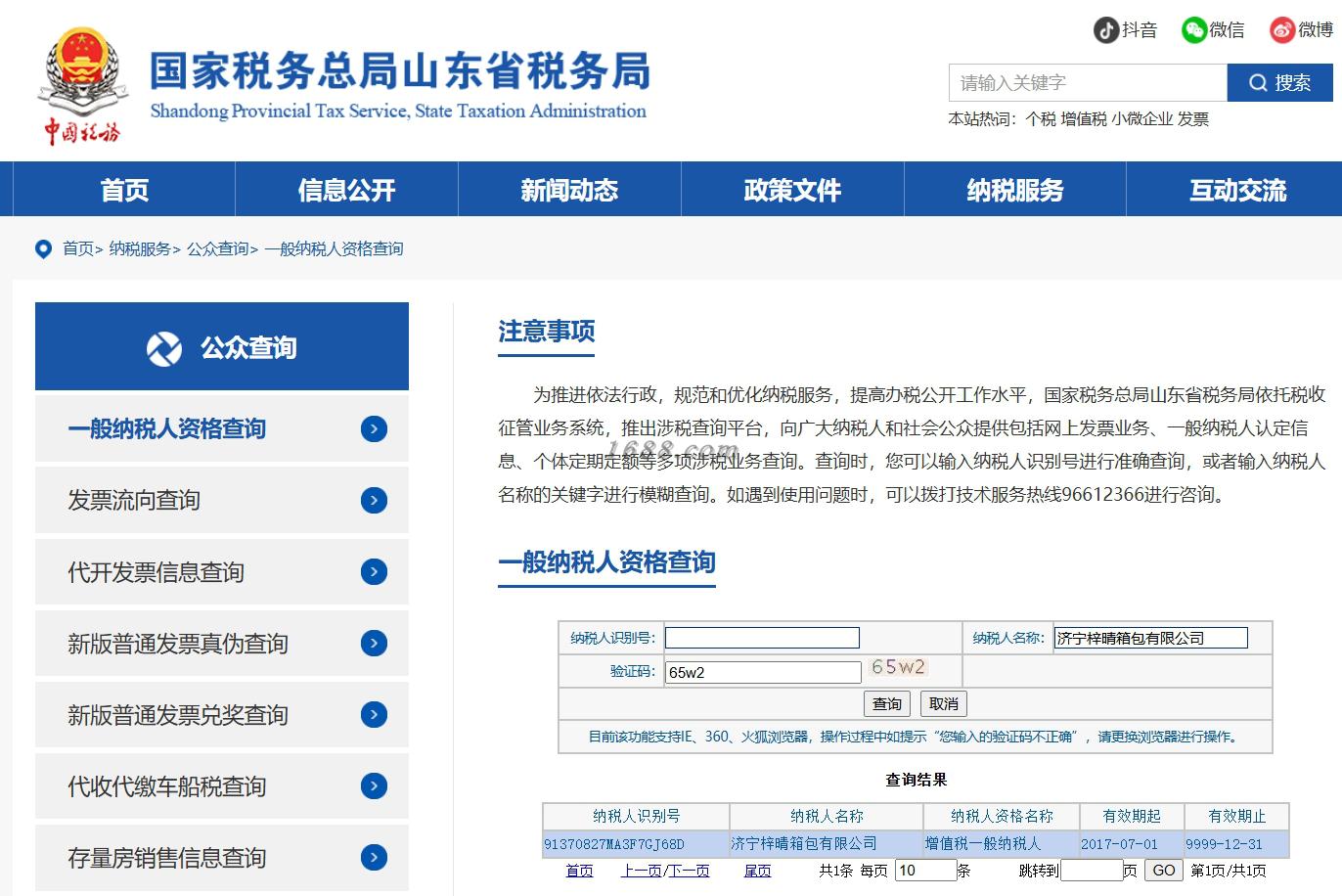1342x896 pixels.
Task: Focus the 验证码 input field
Action: coord(763,672)
